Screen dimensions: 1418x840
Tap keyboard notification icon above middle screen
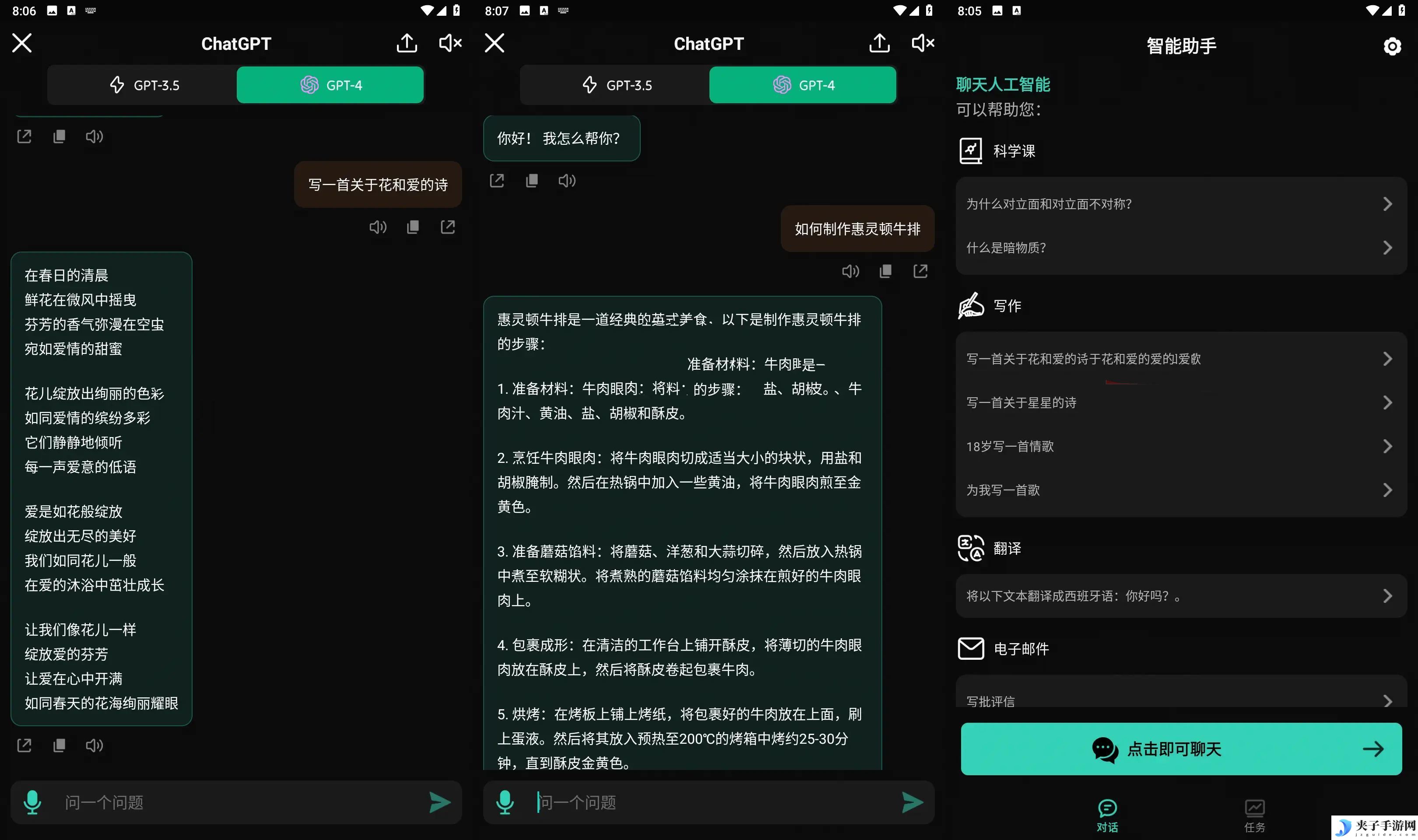563,10
